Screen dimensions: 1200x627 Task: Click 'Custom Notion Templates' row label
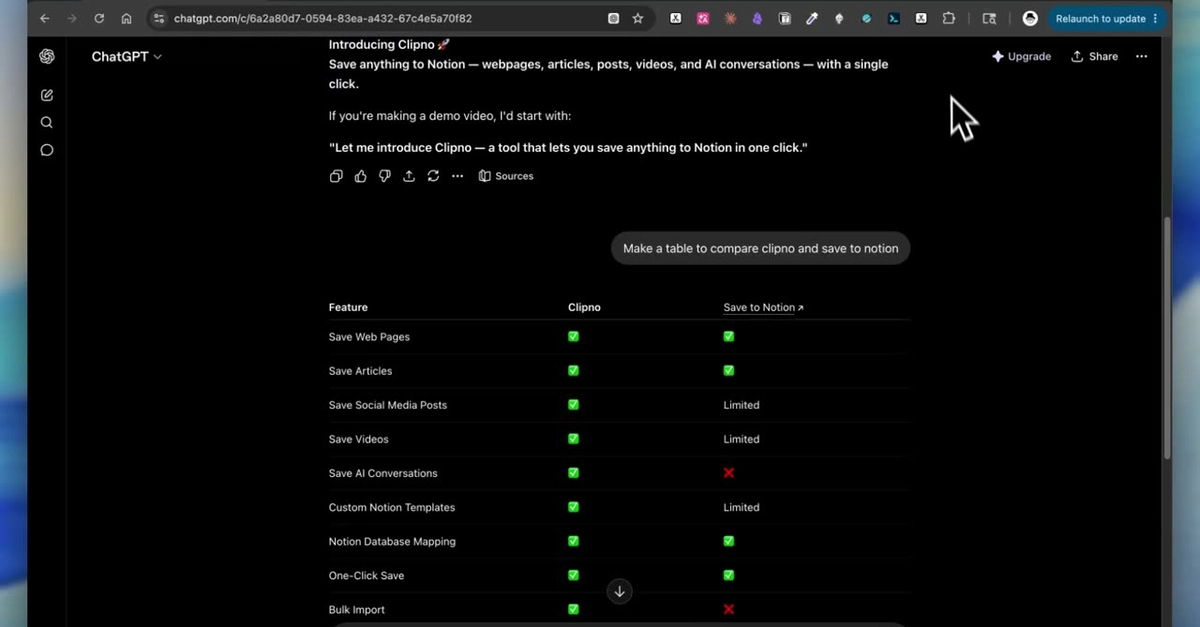(x=390, y=507)
